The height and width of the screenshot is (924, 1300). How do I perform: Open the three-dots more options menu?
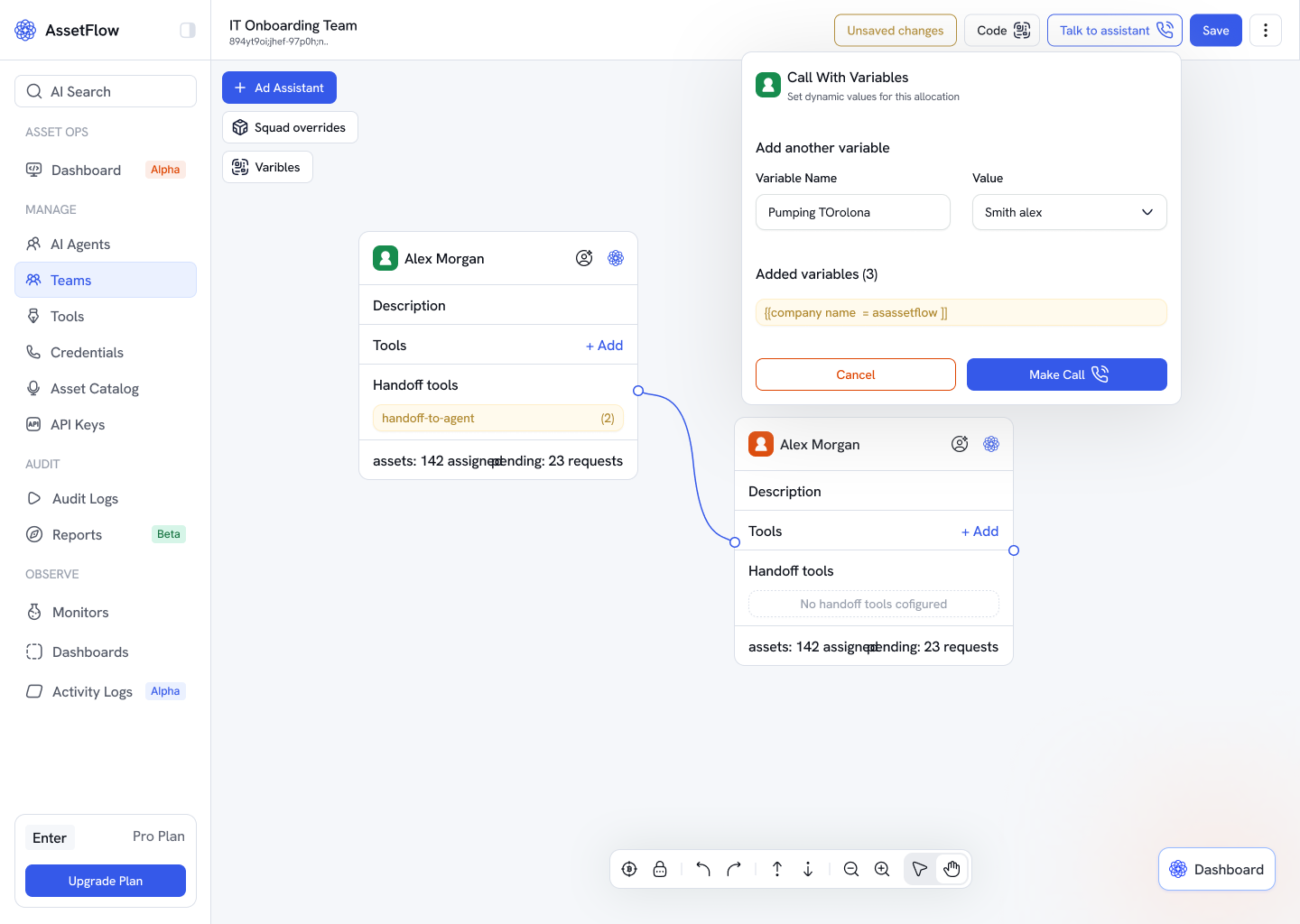pyautogui.click(x=1266, y=31)
